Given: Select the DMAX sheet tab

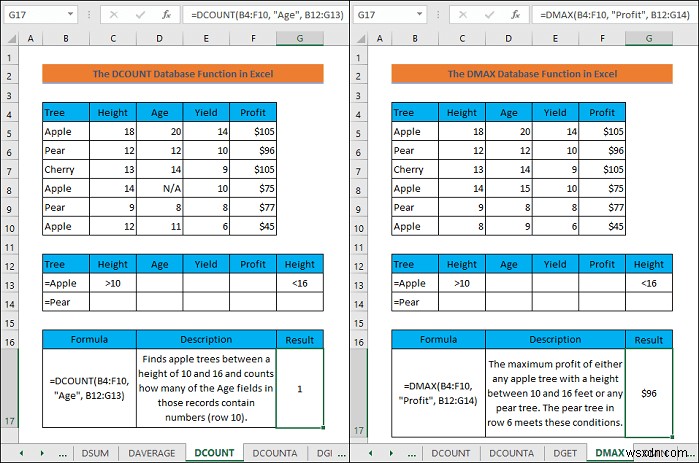Looking at the screenshot, I should tap(609, 453).
